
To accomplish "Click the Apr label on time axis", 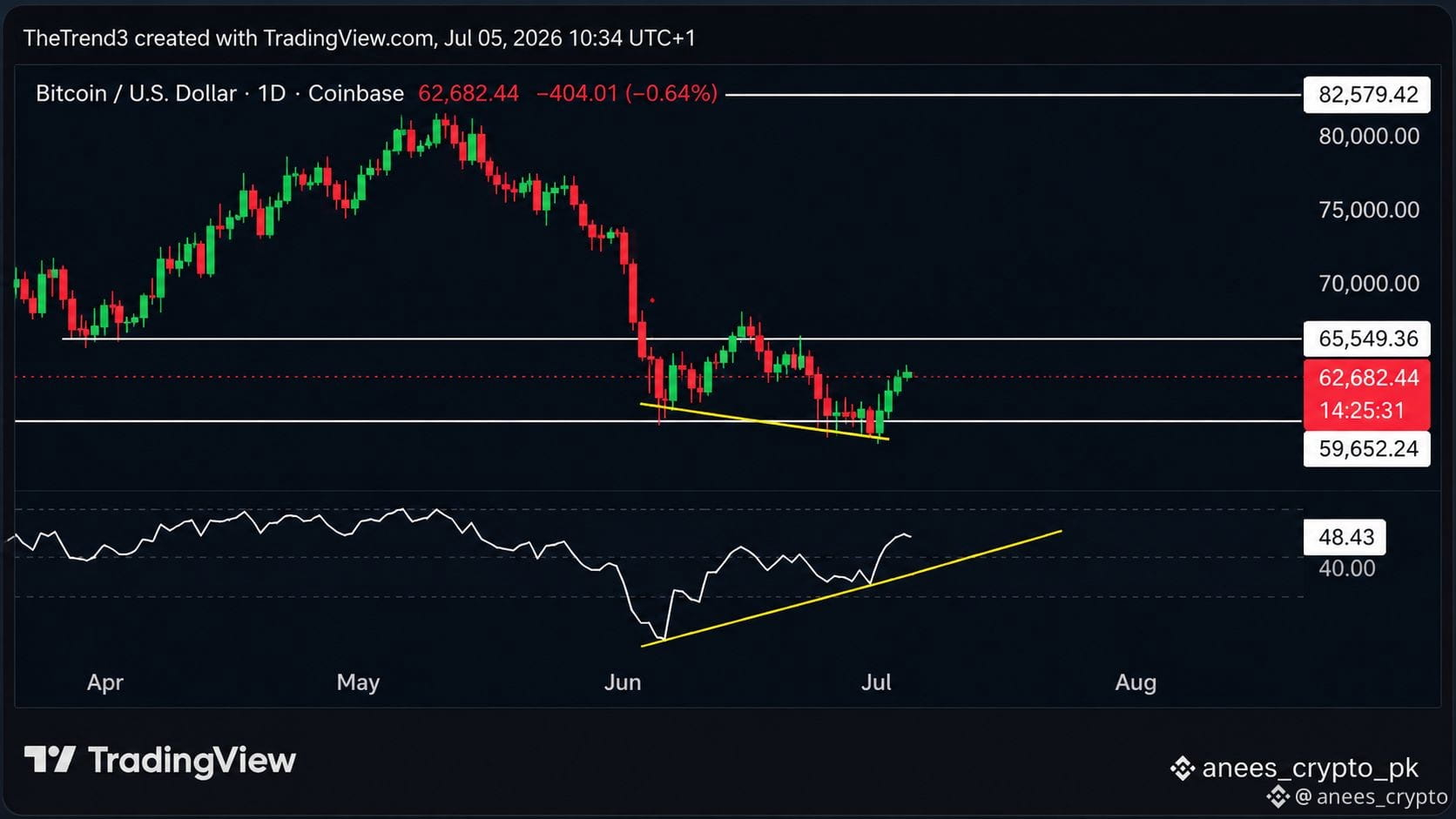I will point(105,682).
